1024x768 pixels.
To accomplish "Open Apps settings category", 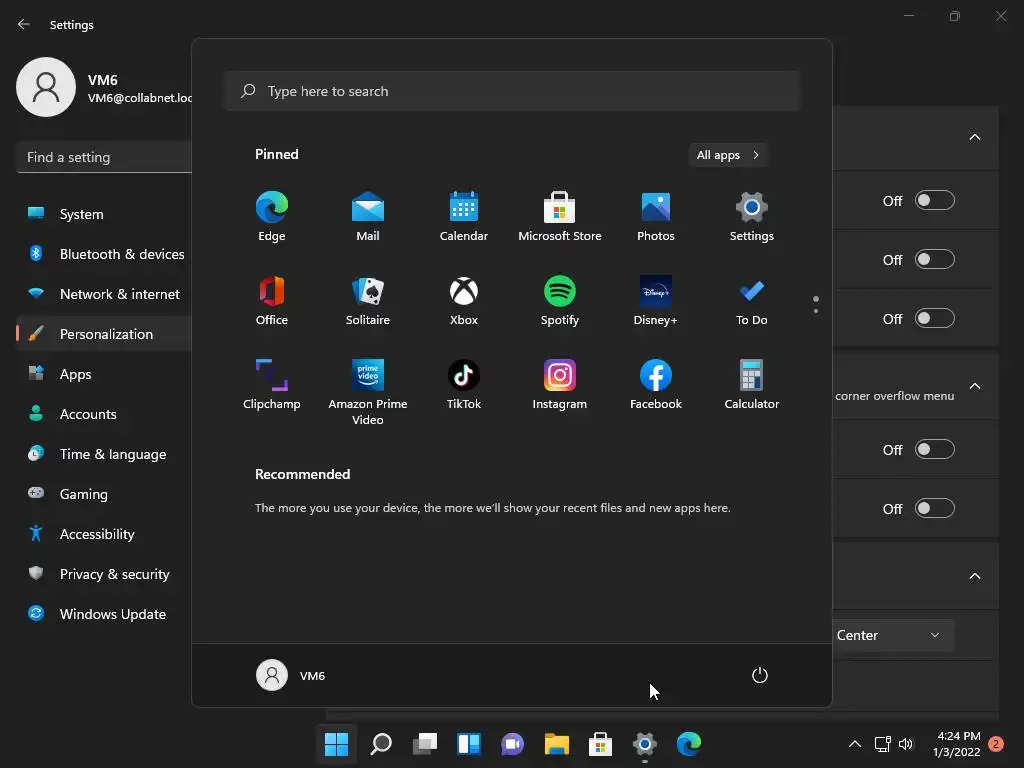I will point(104,374).
